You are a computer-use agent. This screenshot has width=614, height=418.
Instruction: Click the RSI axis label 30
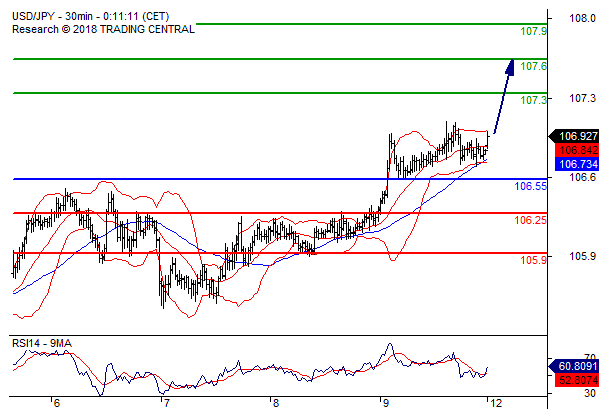590,393
